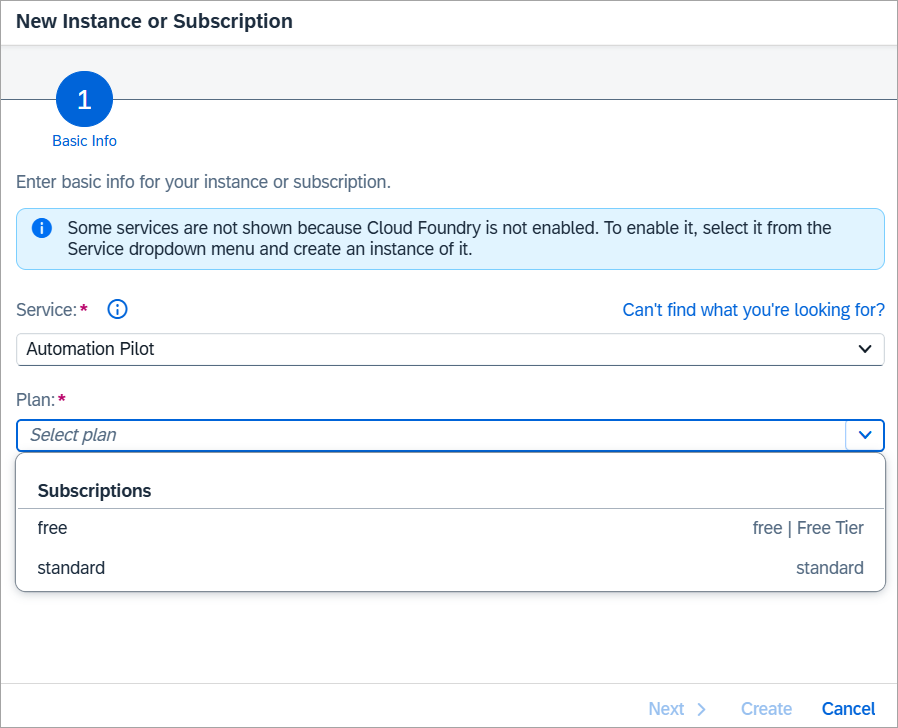Click the Cloud Foundry not enabled message
This screenshot has height=728, width=898.
pos(450,239)
